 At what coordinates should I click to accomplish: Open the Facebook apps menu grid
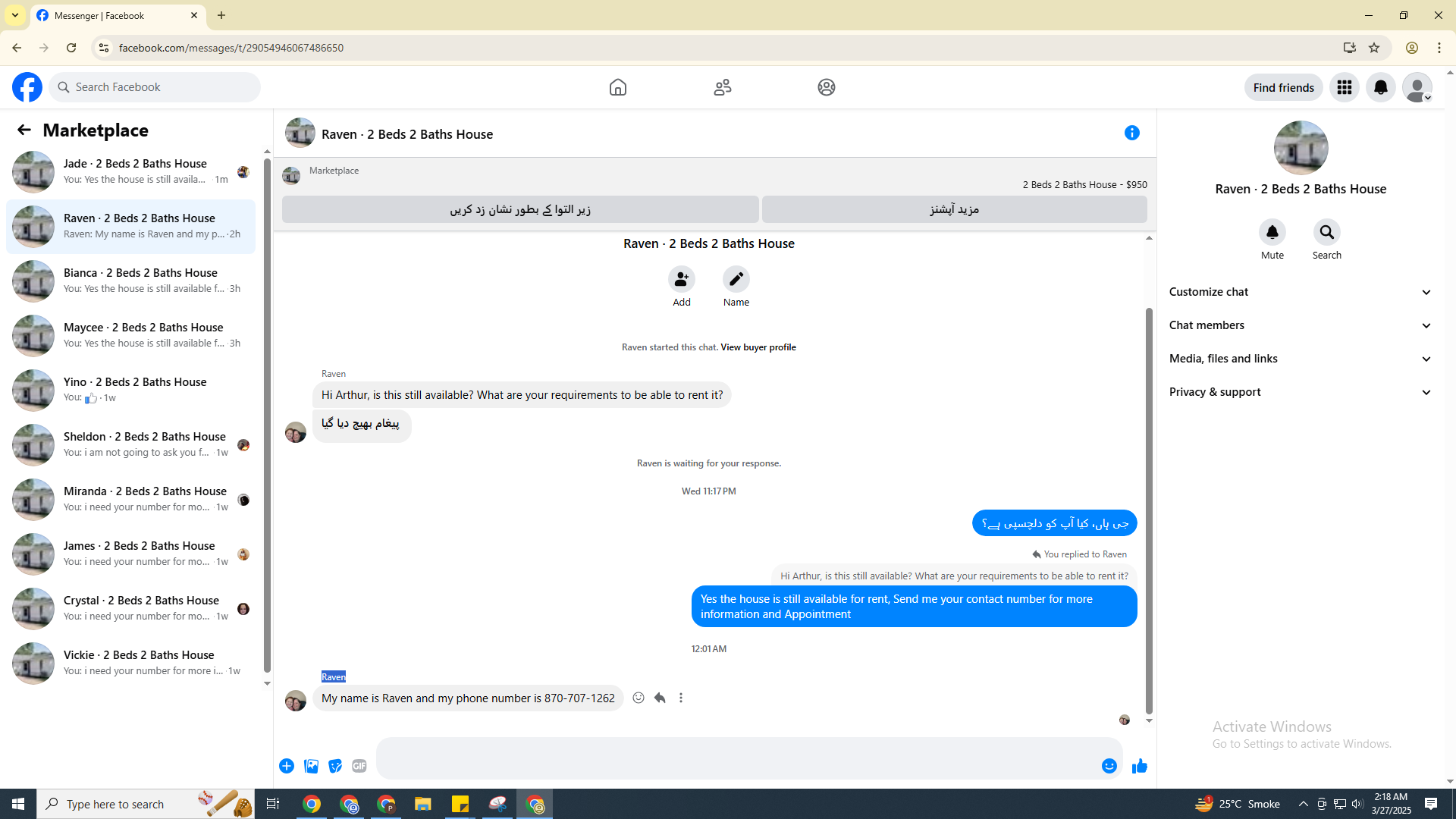[1344, 87]
